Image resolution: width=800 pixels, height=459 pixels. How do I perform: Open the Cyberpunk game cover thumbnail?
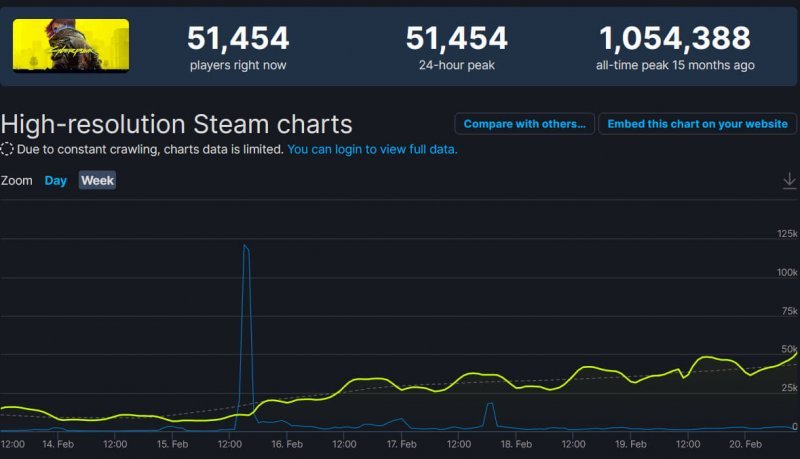(71, 45)
